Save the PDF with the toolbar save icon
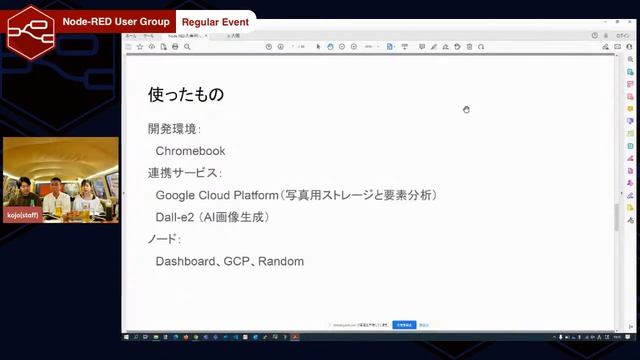Screen dimensions: 640x360 128,47
